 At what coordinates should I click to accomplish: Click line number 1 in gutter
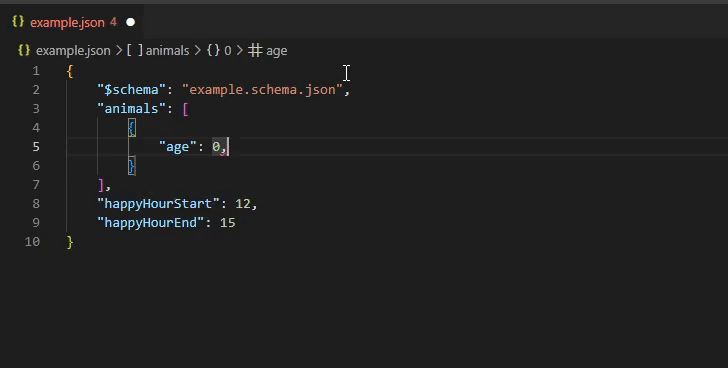coord(36,71)
